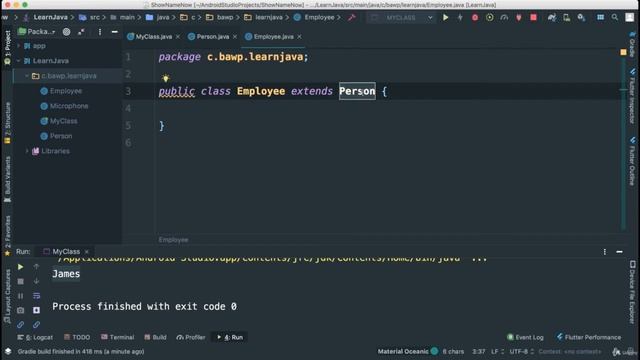Click the Run panel up arrow
Viewport: 640px width, 360px height.
click(36, 267)
